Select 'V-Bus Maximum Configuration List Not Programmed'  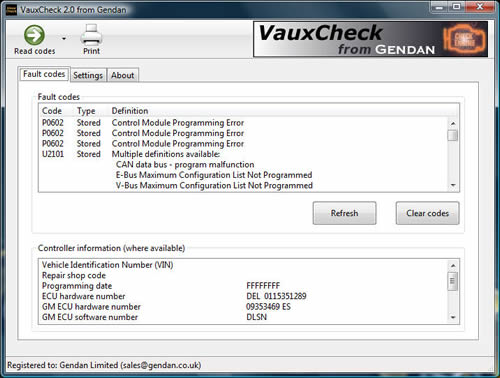[x=214, y=185]
